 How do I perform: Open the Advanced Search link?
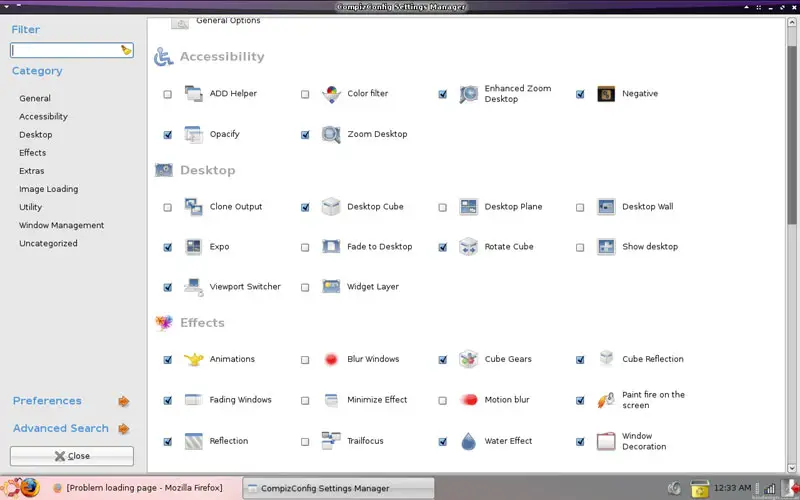(x=61, y=429)
